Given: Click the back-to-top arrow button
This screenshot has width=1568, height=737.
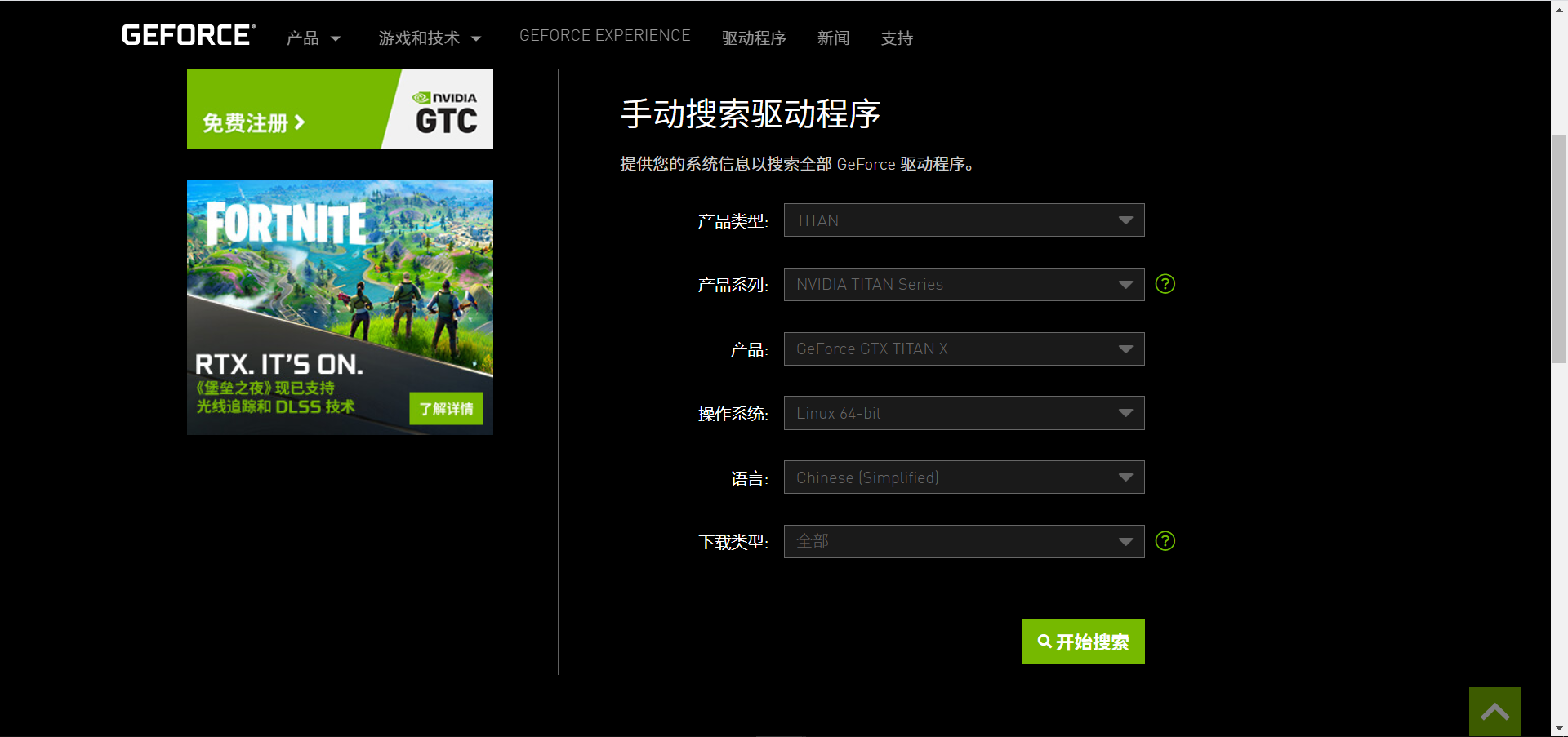Looking at the screenshot, I should tap(1494, 712).
